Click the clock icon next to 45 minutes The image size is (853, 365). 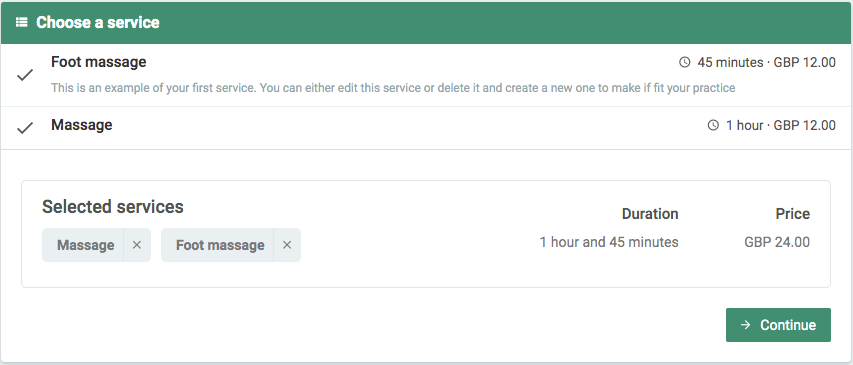pos(684,63)
